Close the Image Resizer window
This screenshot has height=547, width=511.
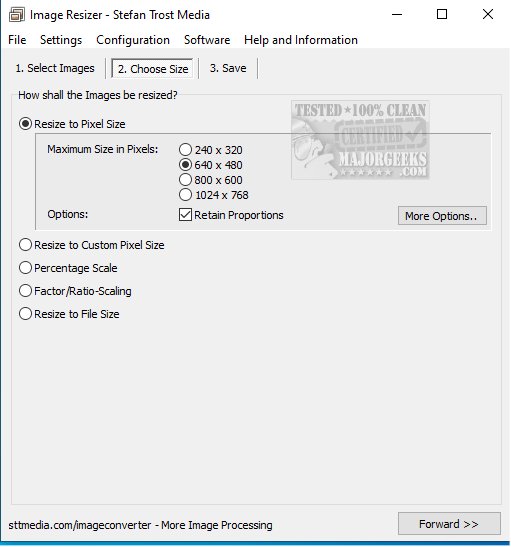point(488,15)
